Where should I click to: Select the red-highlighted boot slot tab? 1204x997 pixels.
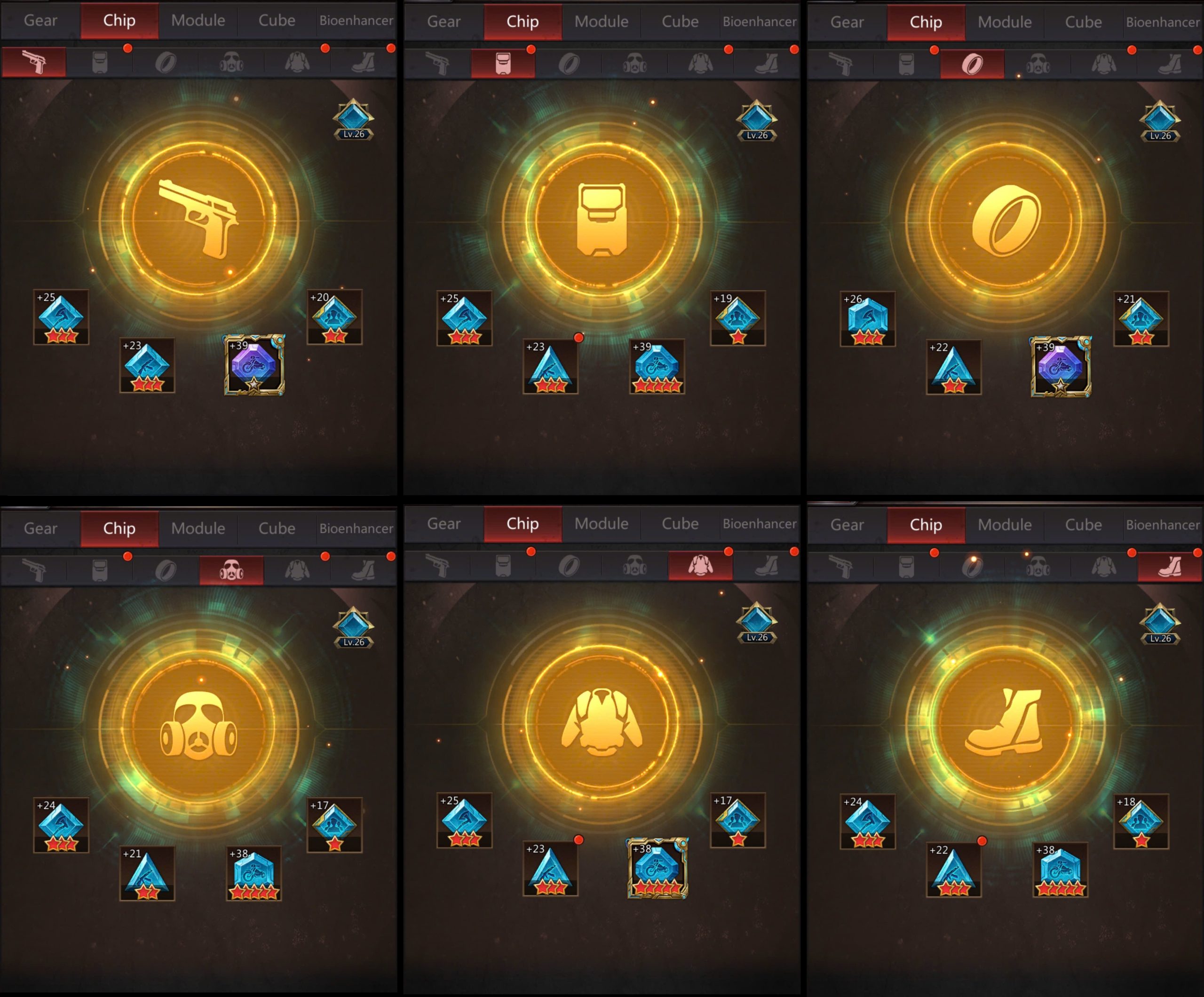pos(1170,566)
